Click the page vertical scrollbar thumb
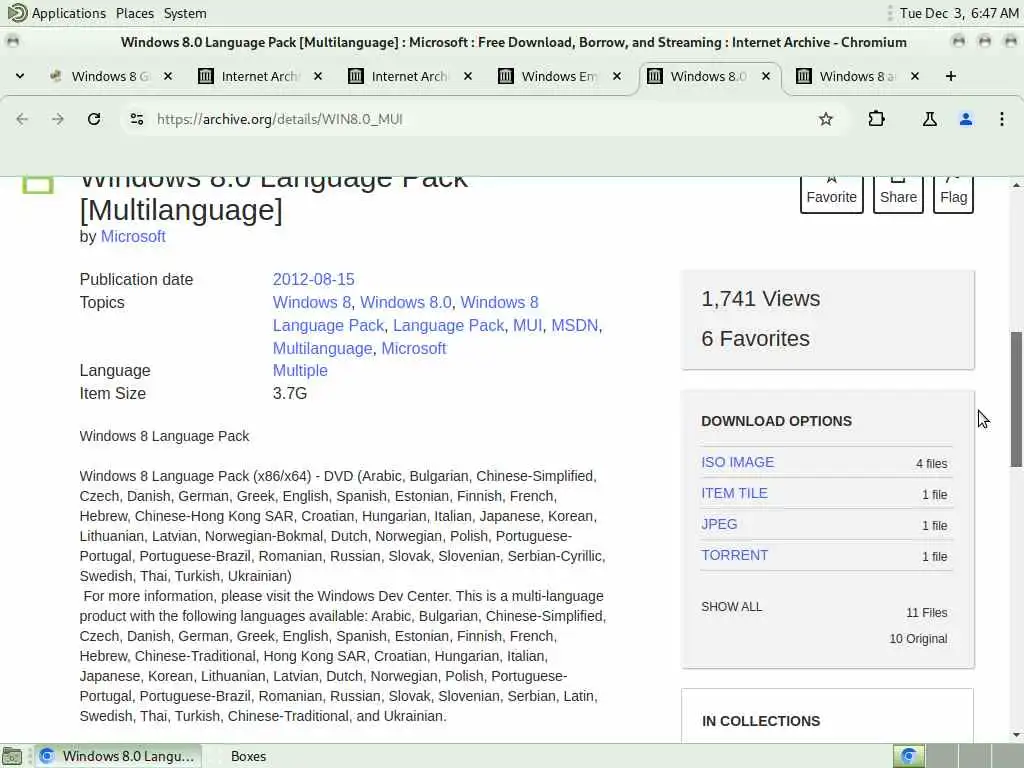Viewport: 1024px width, 768px height. 1016,398
